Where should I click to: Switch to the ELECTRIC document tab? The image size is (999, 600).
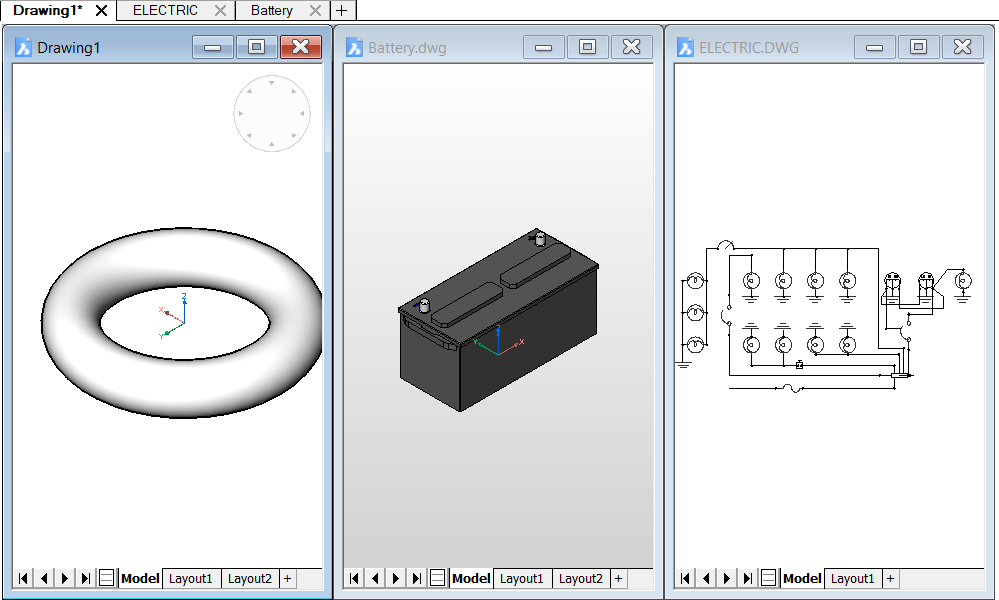click(165, 10)
